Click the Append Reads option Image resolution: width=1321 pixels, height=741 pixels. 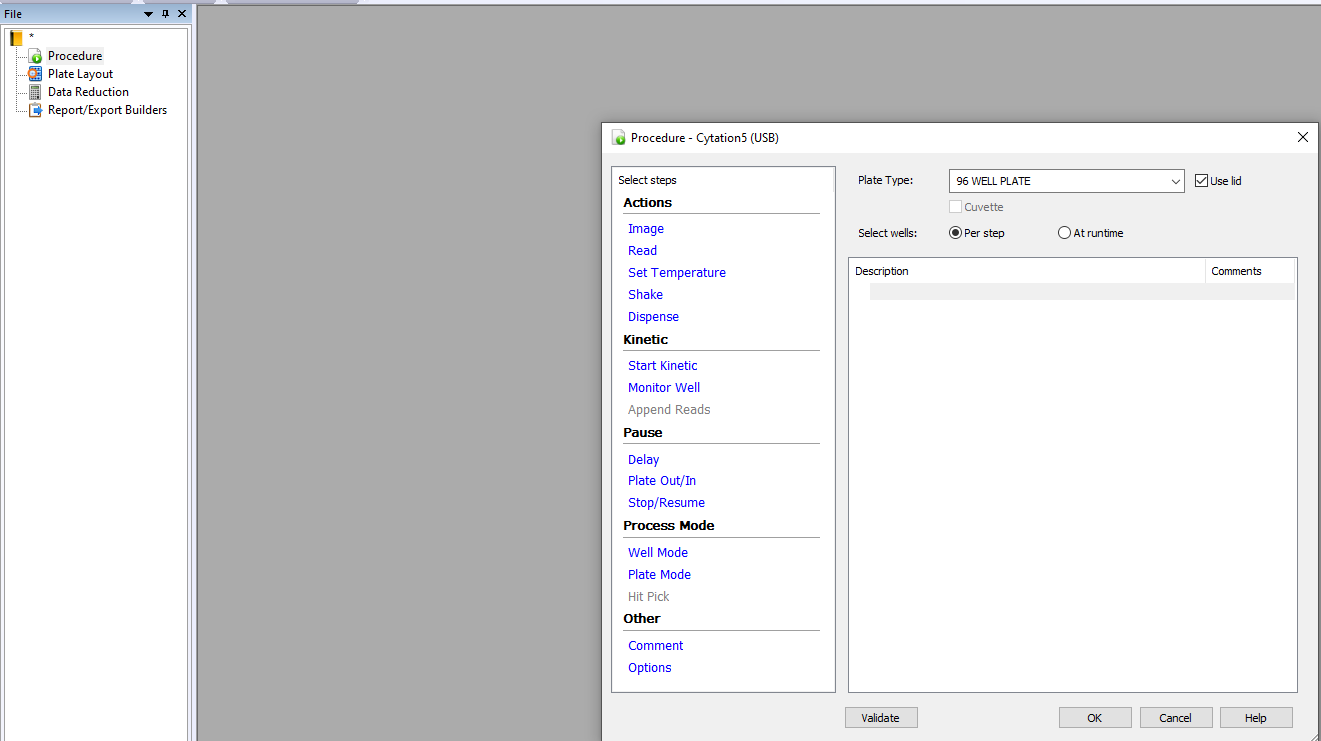[x=669, y=410]
